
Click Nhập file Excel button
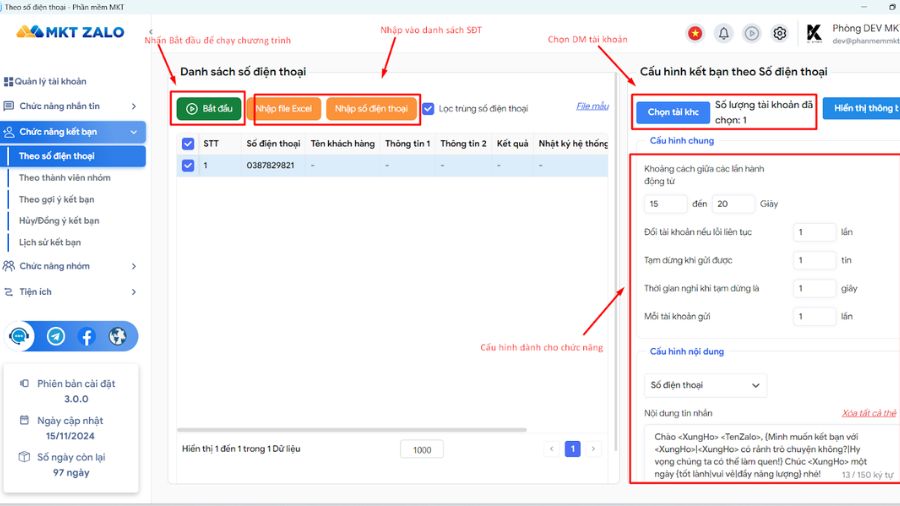(x=284, y=108)
